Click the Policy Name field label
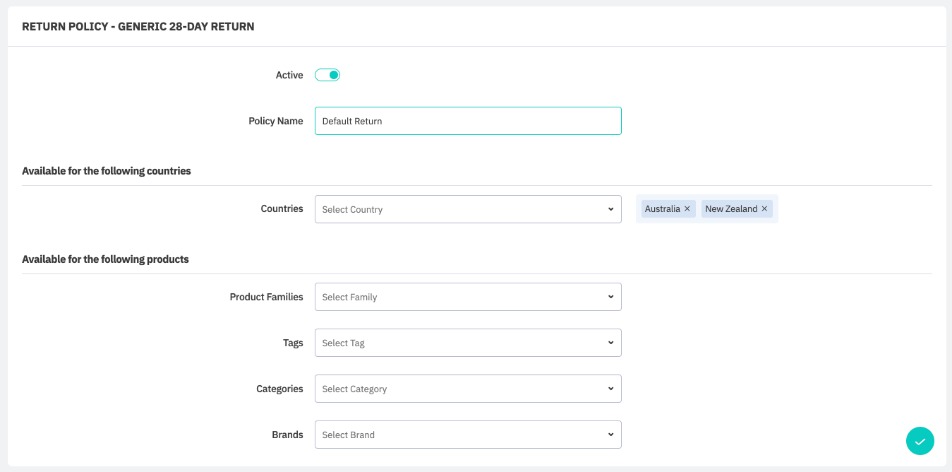Image resolution: width=952 pixels, height=472 pixels. click(x=275, y=121)
